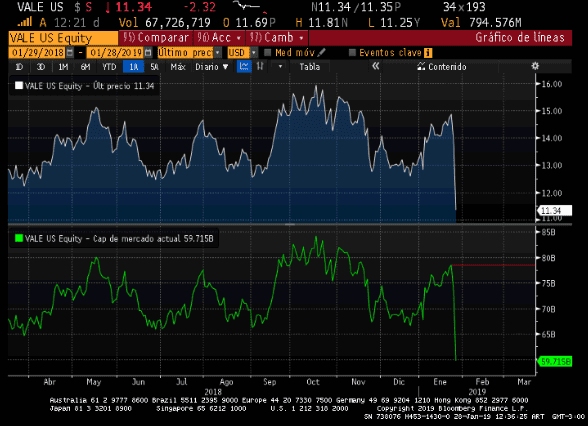The height and width of the screenshot is (426, 588).
Task: Click the high price 11.81N value
Action: click(328, 22)
